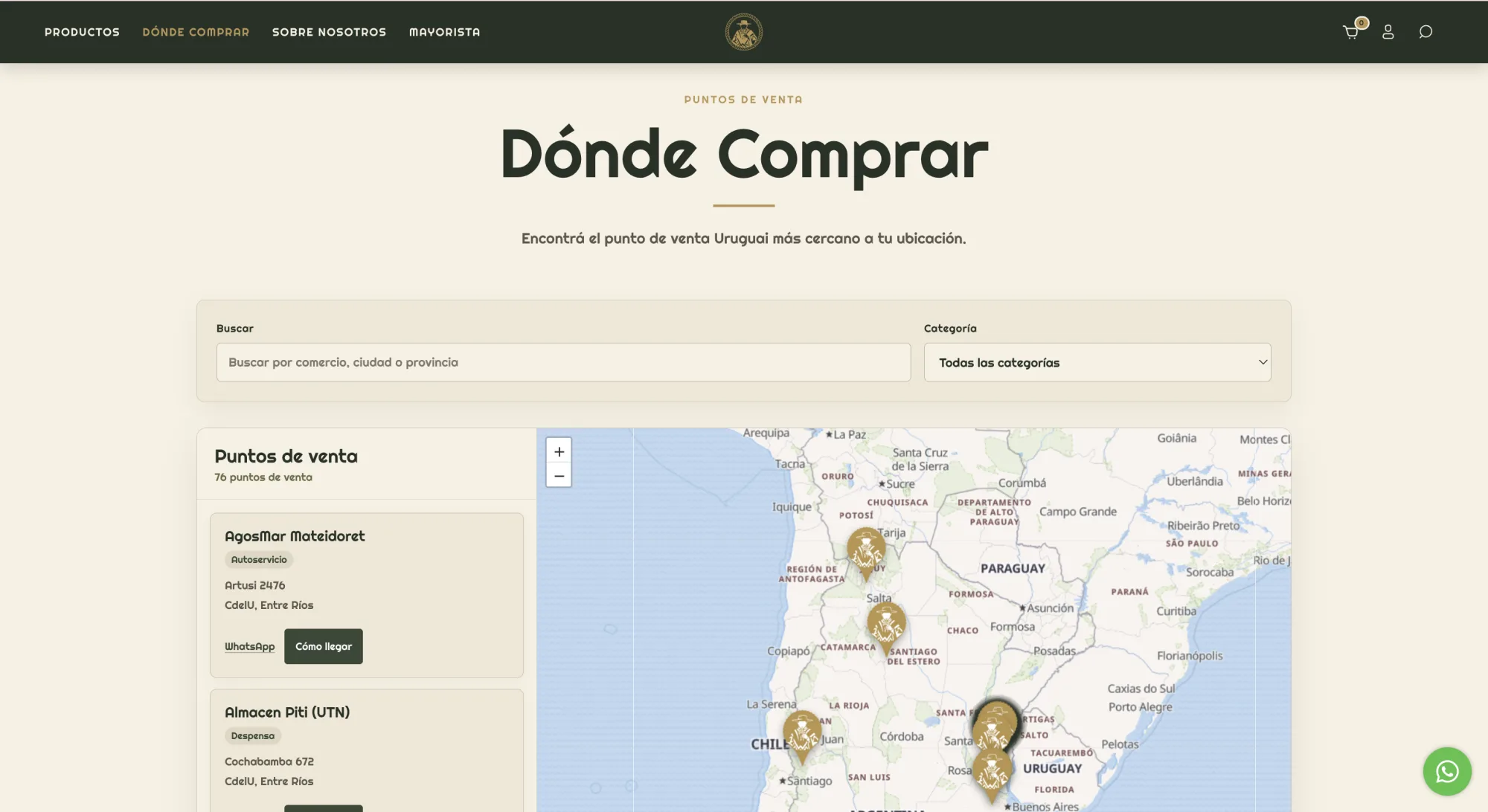Click the Asunción label on the map

tap(1047, 608)
